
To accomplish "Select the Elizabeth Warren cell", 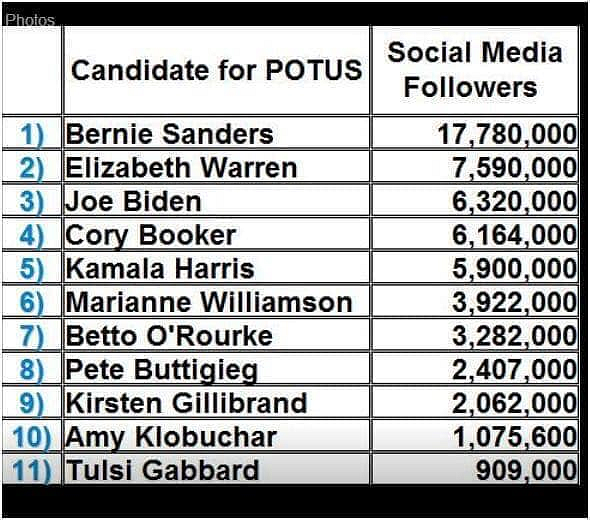I will [x=216, y=167].
